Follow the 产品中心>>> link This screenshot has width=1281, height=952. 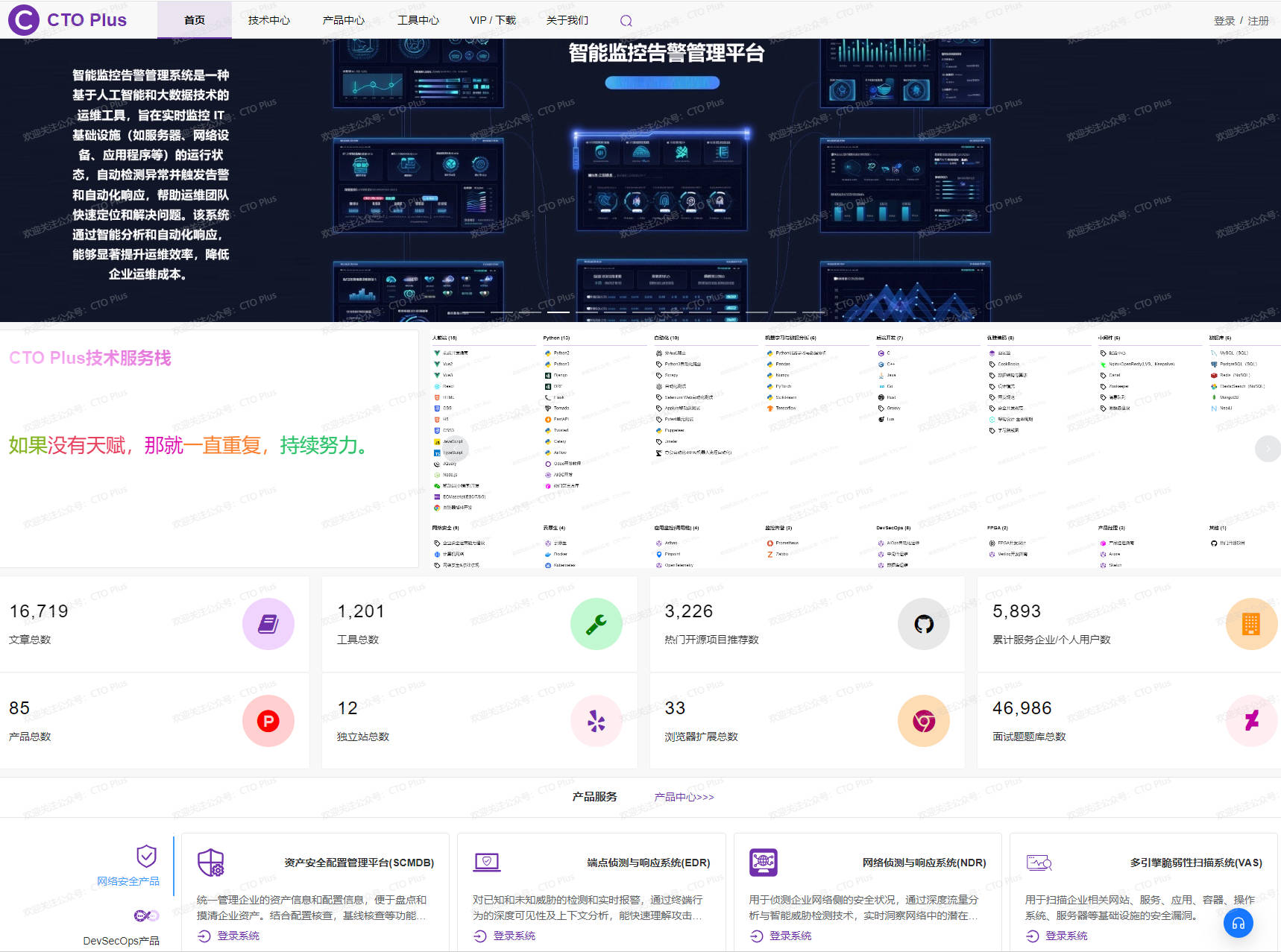[x=684, y=797]
